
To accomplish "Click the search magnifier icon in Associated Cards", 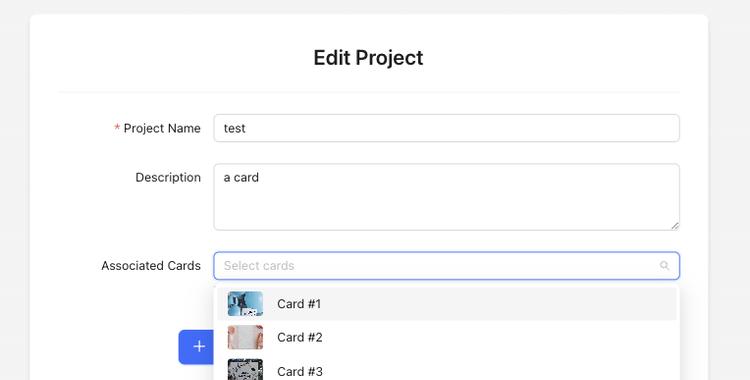I will (x=664, y=265).
